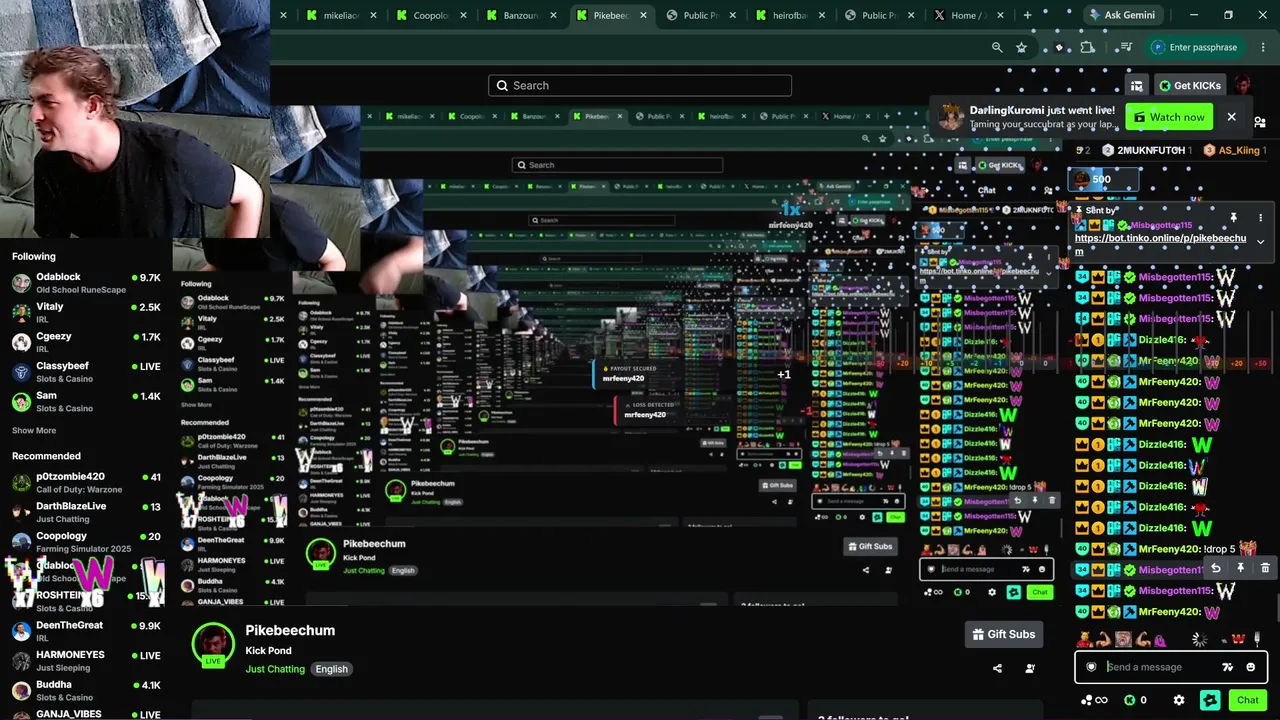Image resolution: width=1280 pixels, height=720 pixels.
Task: Share the stream via the main share icon
Action: click(x=997, y=668)
